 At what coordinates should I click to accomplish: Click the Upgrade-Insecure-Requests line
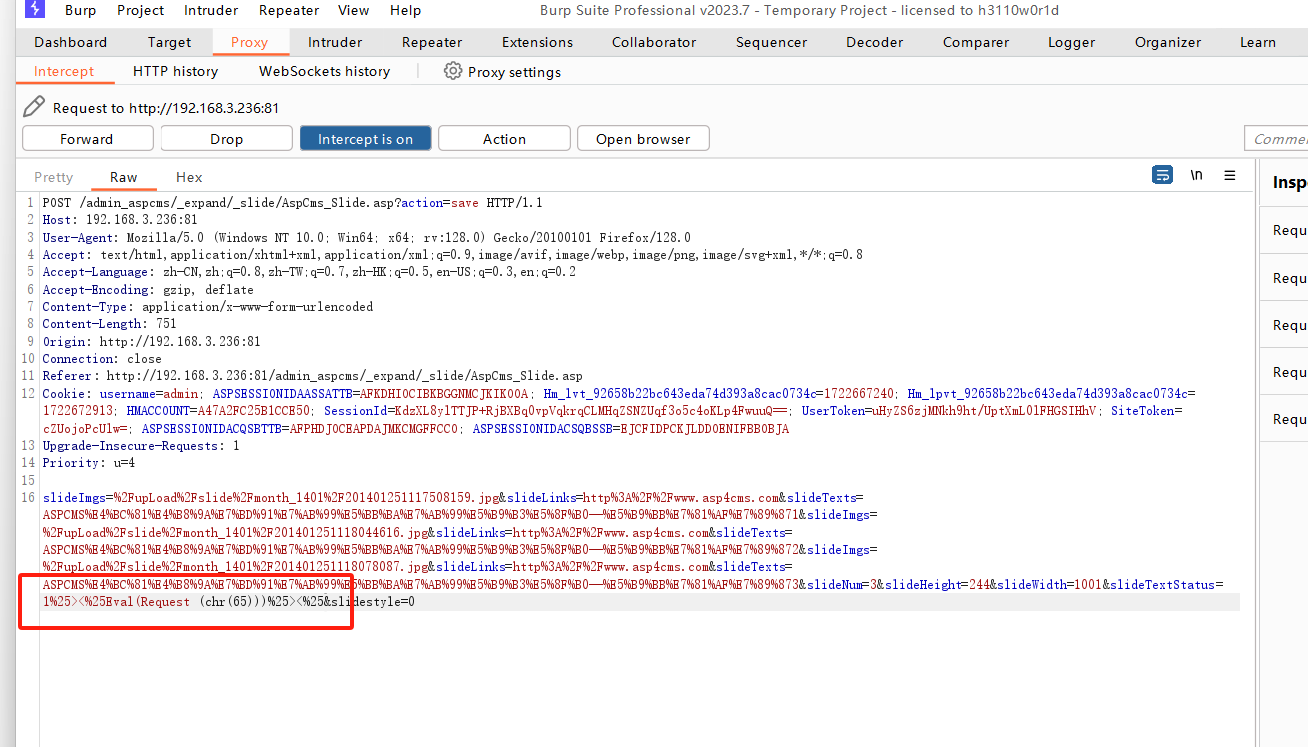click(141, 446)
